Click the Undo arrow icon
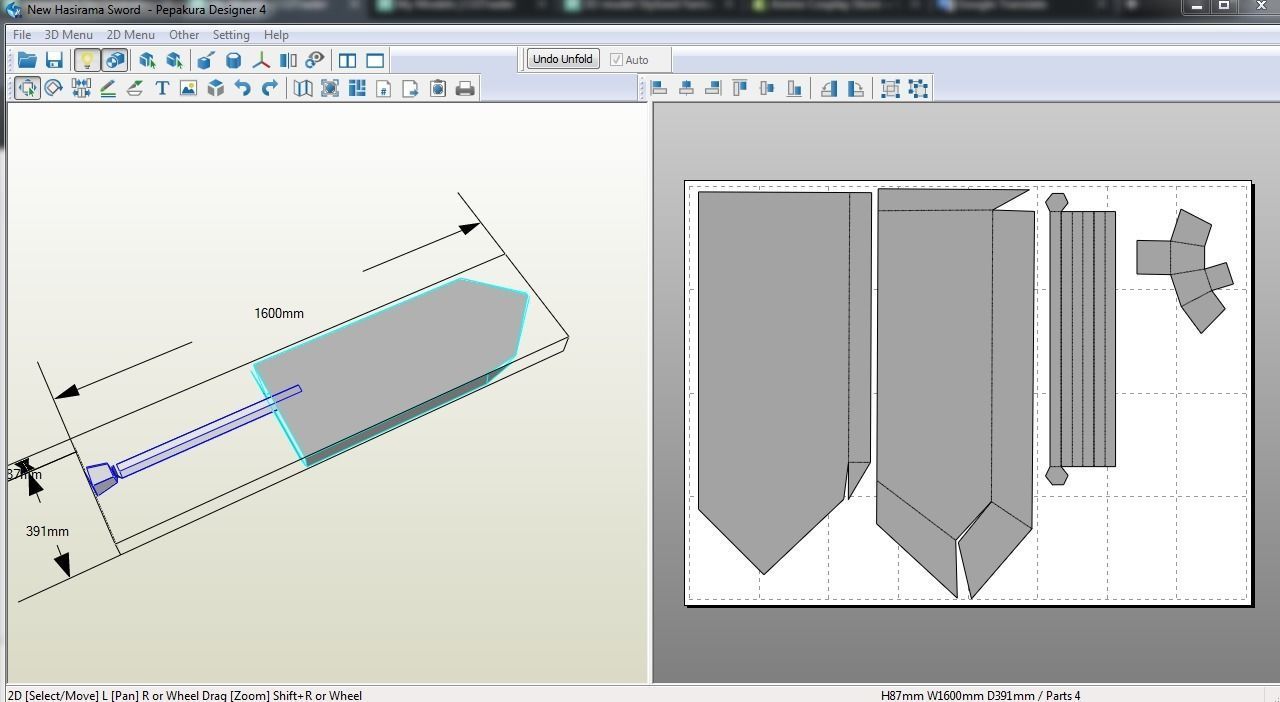Viewport: 1280px width, 702px height. tap(242, 88)
